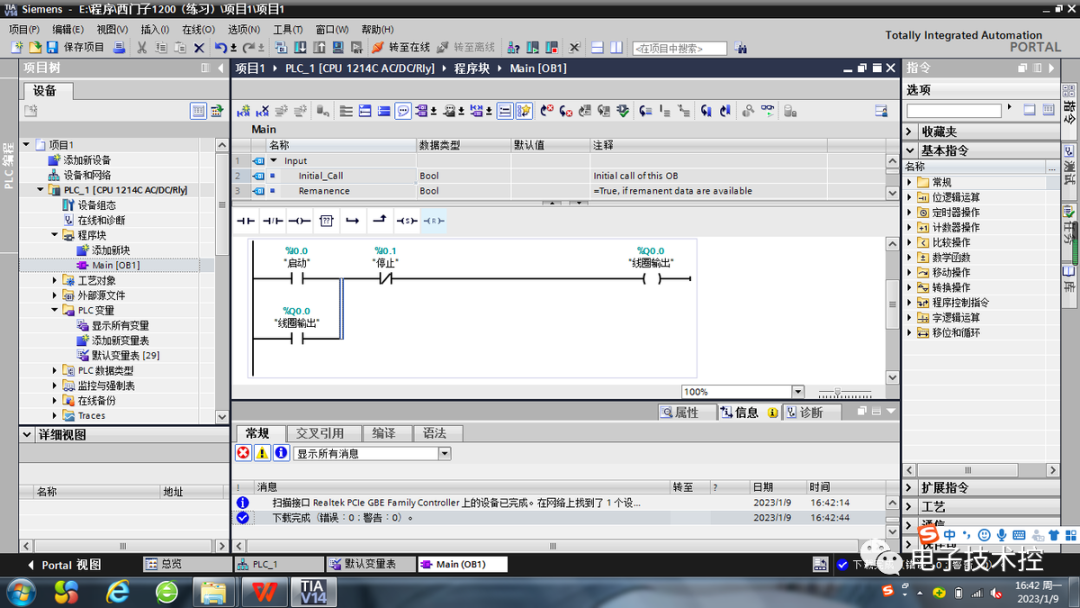The image size is (1080, 608).
Task: Switch to 编译 tab
Action: [384, 433]
